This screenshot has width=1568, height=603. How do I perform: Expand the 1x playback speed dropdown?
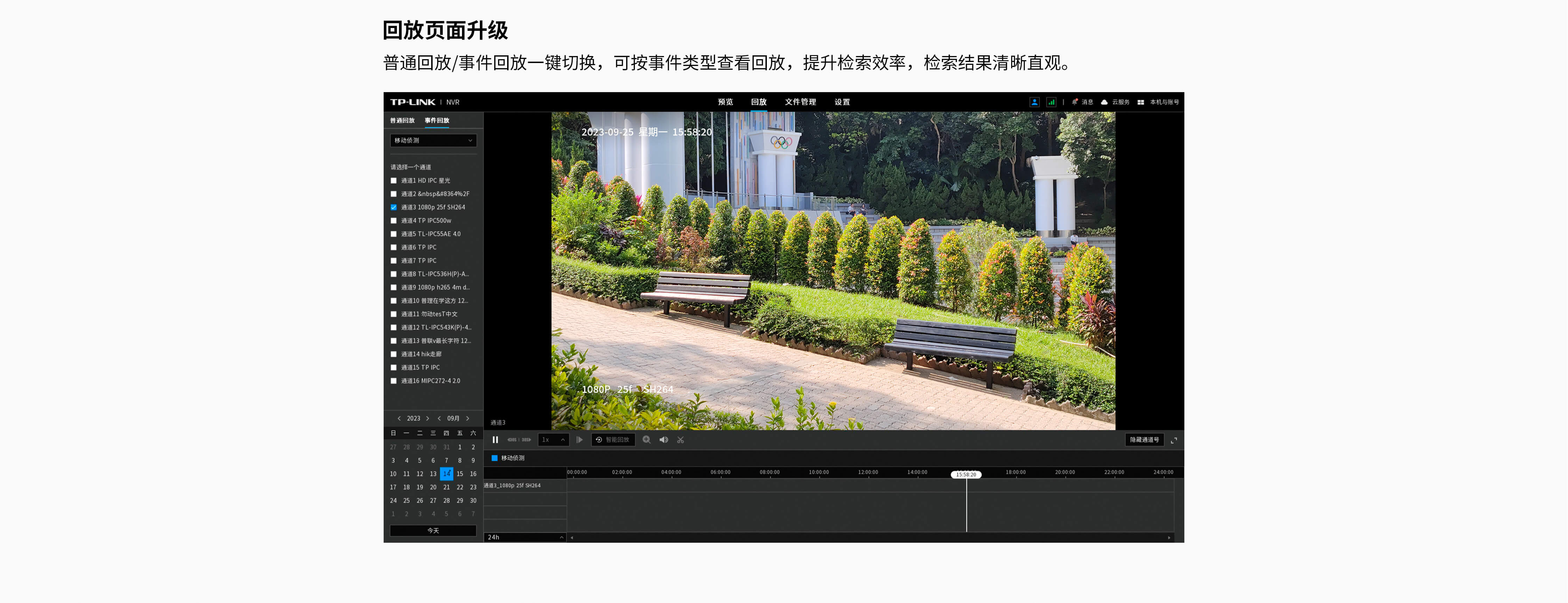[553, 440]
